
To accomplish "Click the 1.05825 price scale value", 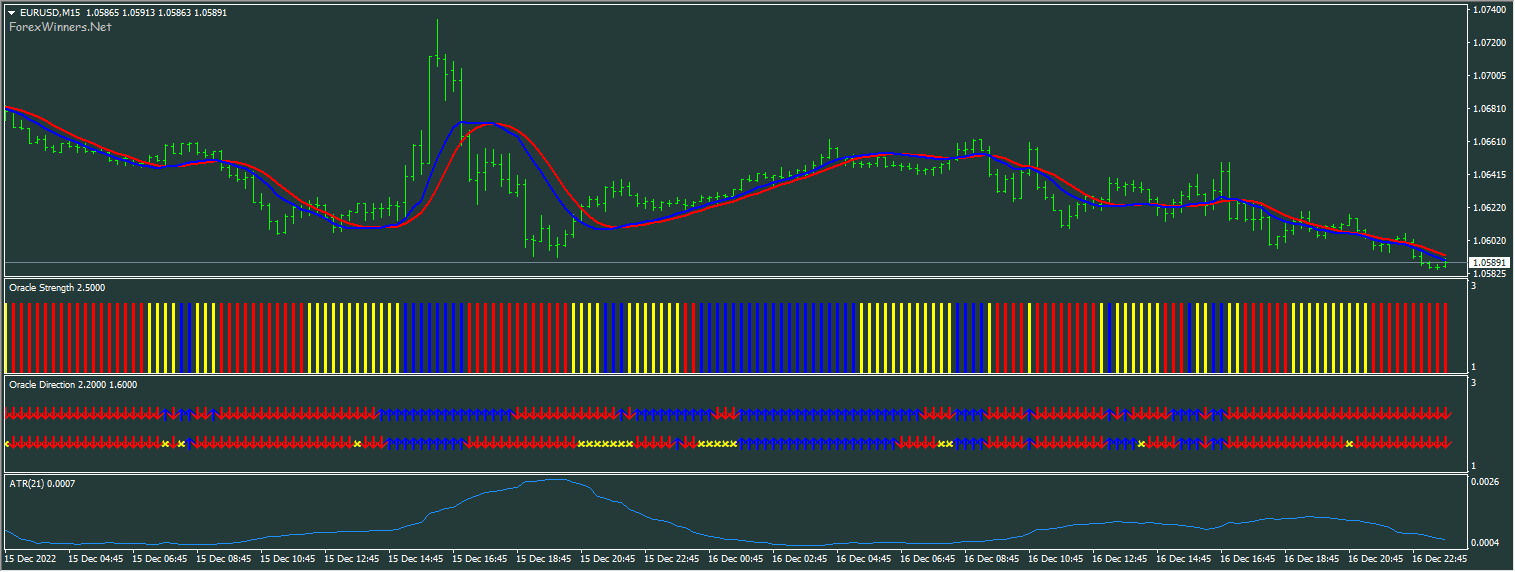I will 1489,274.
